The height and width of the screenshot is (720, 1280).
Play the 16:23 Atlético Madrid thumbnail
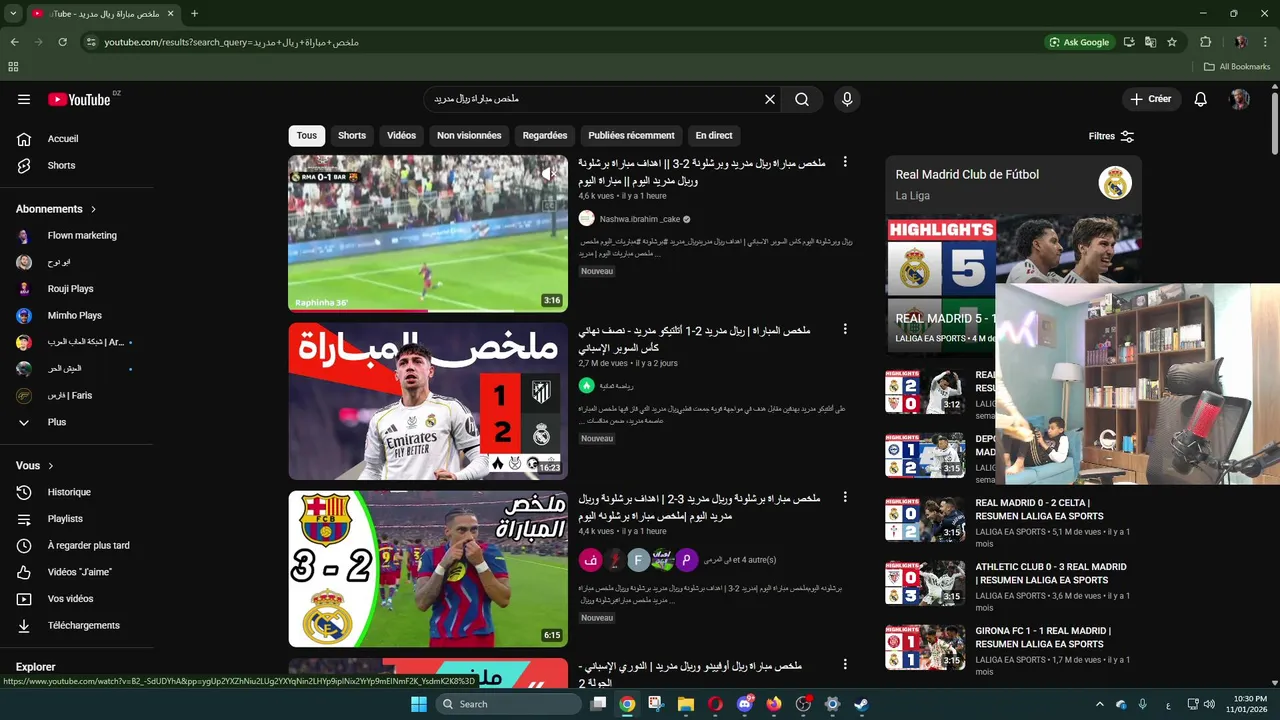[428, 401]
